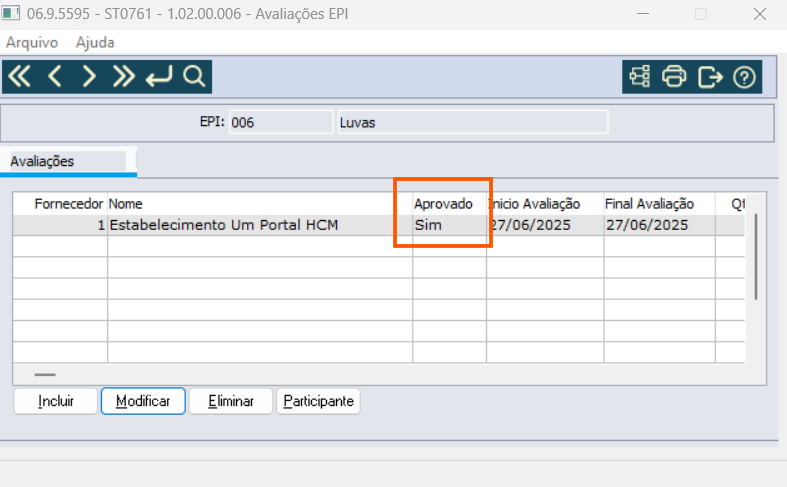Viewport: 787px width, 487px height.
Task: Click the printer icon
Action: [x=674, y=77]
